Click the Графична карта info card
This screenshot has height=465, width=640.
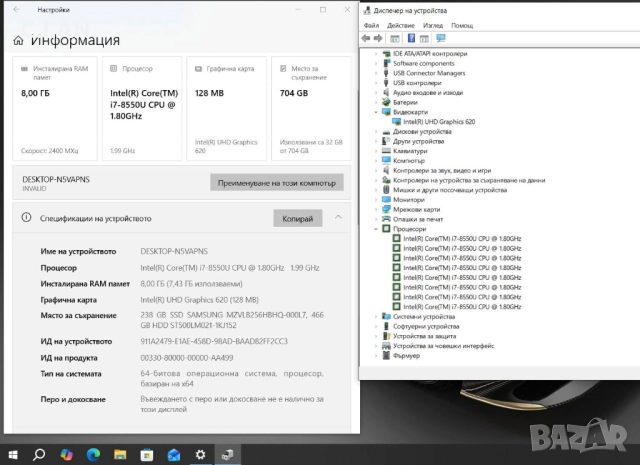[227, 109]
